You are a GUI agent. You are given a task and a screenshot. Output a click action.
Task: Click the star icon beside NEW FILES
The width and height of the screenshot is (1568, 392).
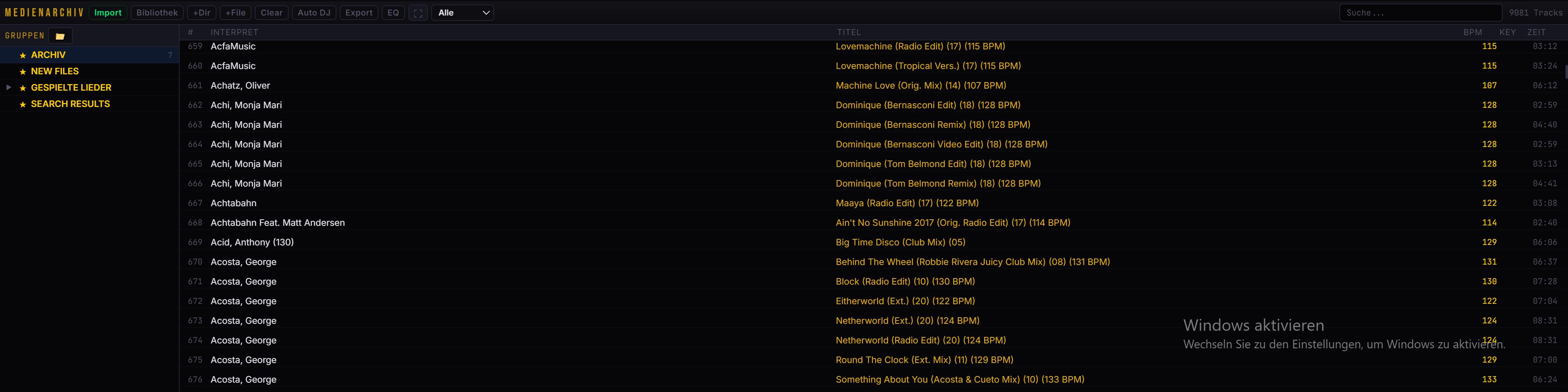(x=23, y=72)
